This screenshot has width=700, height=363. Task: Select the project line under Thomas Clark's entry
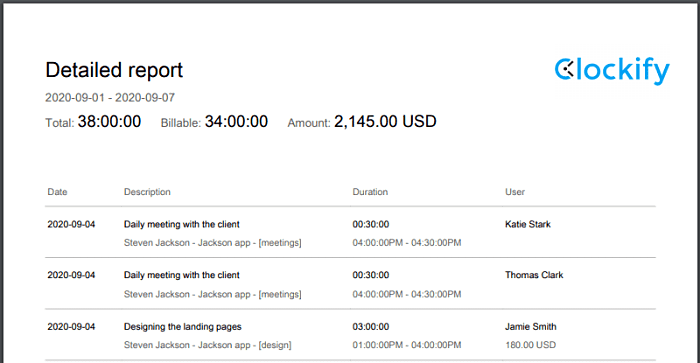[212, 294]
